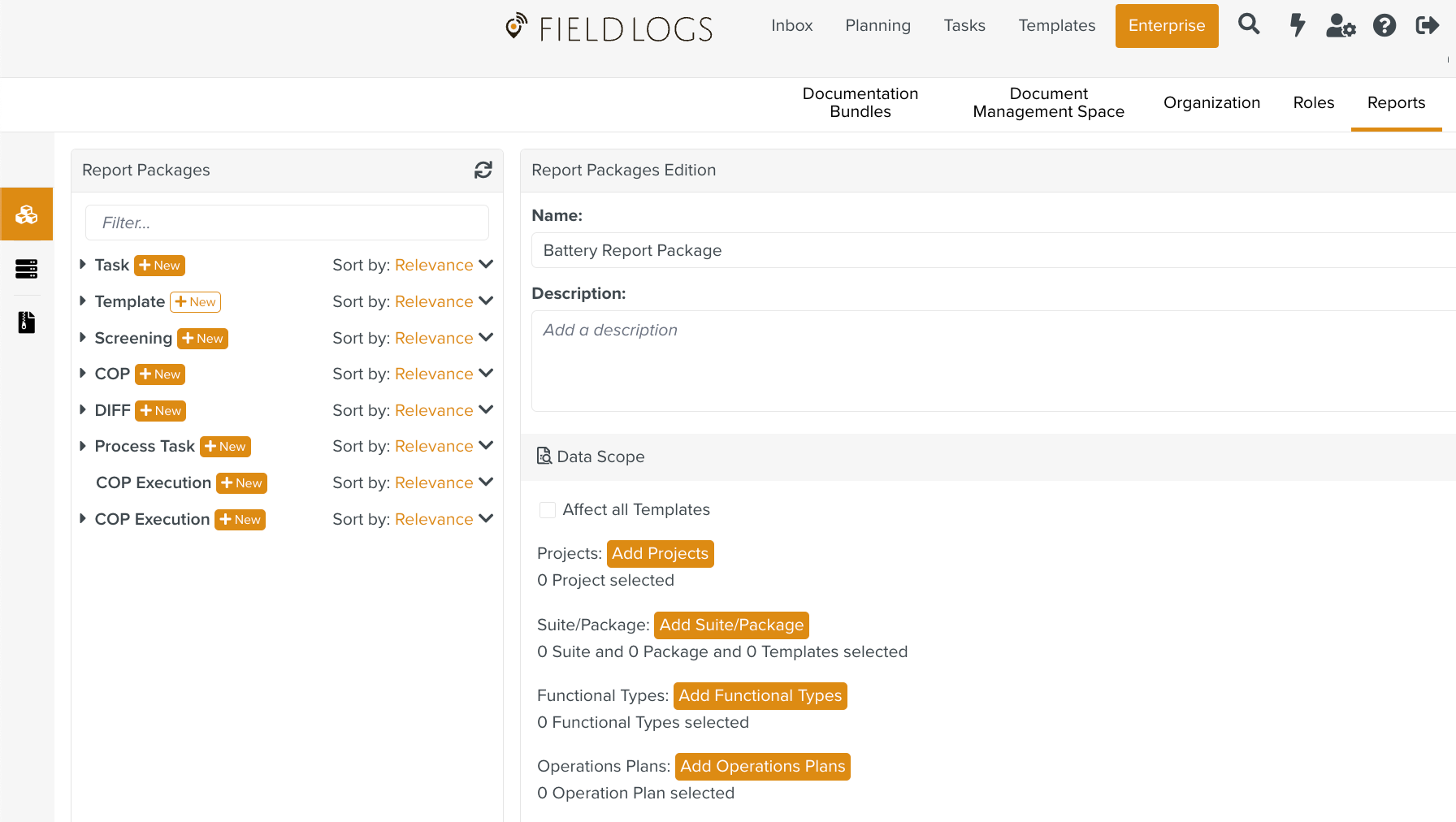This screenshot has width=1456, height=822.
Task: Open the server stack sidebar icon
Action: pos(27,269)
